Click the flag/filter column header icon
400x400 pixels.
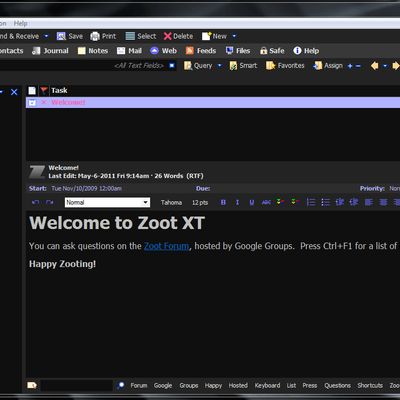(x=44, y=90)
